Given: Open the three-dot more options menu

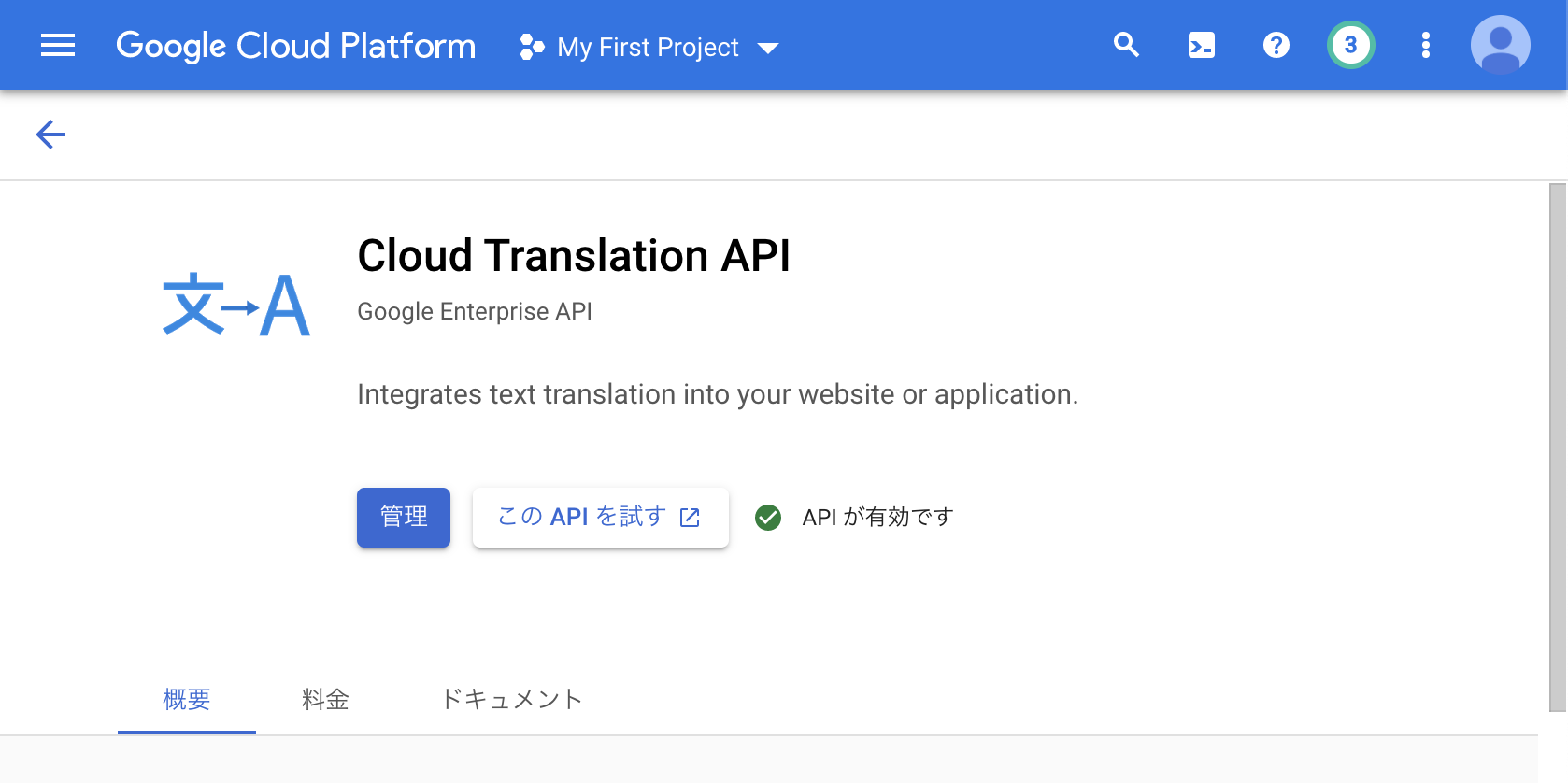Looking at the screenshot, I should coord(1425,45).
